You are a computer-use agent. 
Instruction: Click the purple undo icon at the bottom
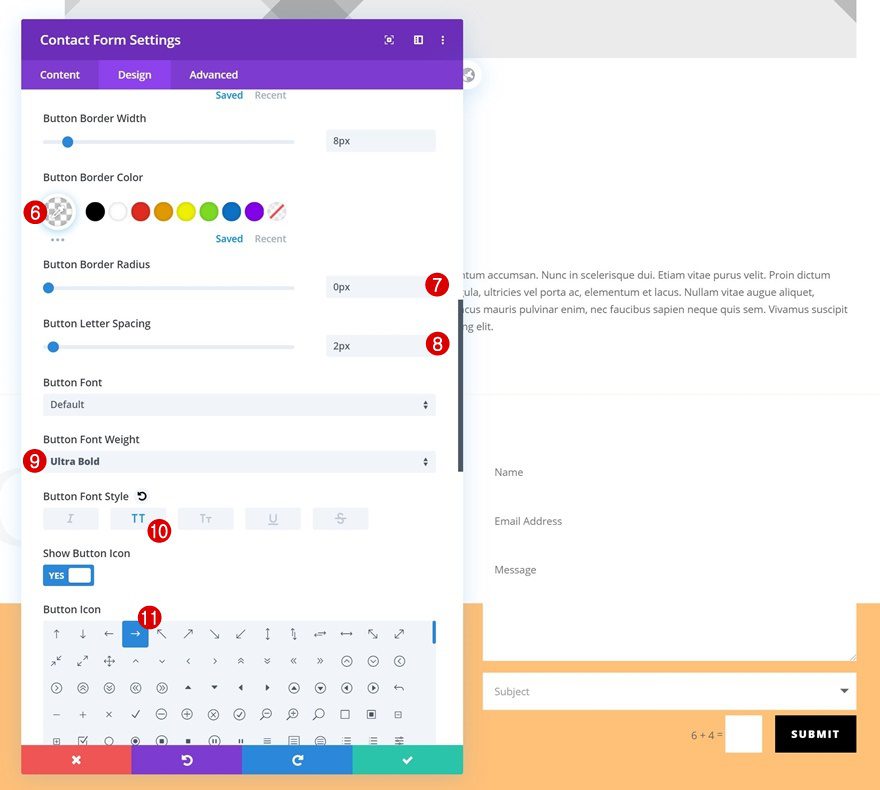coord(186,760)
